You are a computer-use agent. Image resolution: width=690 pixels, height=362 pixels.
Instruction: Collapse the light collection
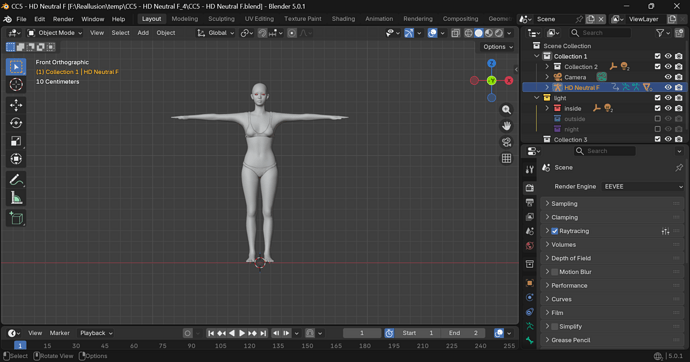pyautogui.click(x=536, y=98)
